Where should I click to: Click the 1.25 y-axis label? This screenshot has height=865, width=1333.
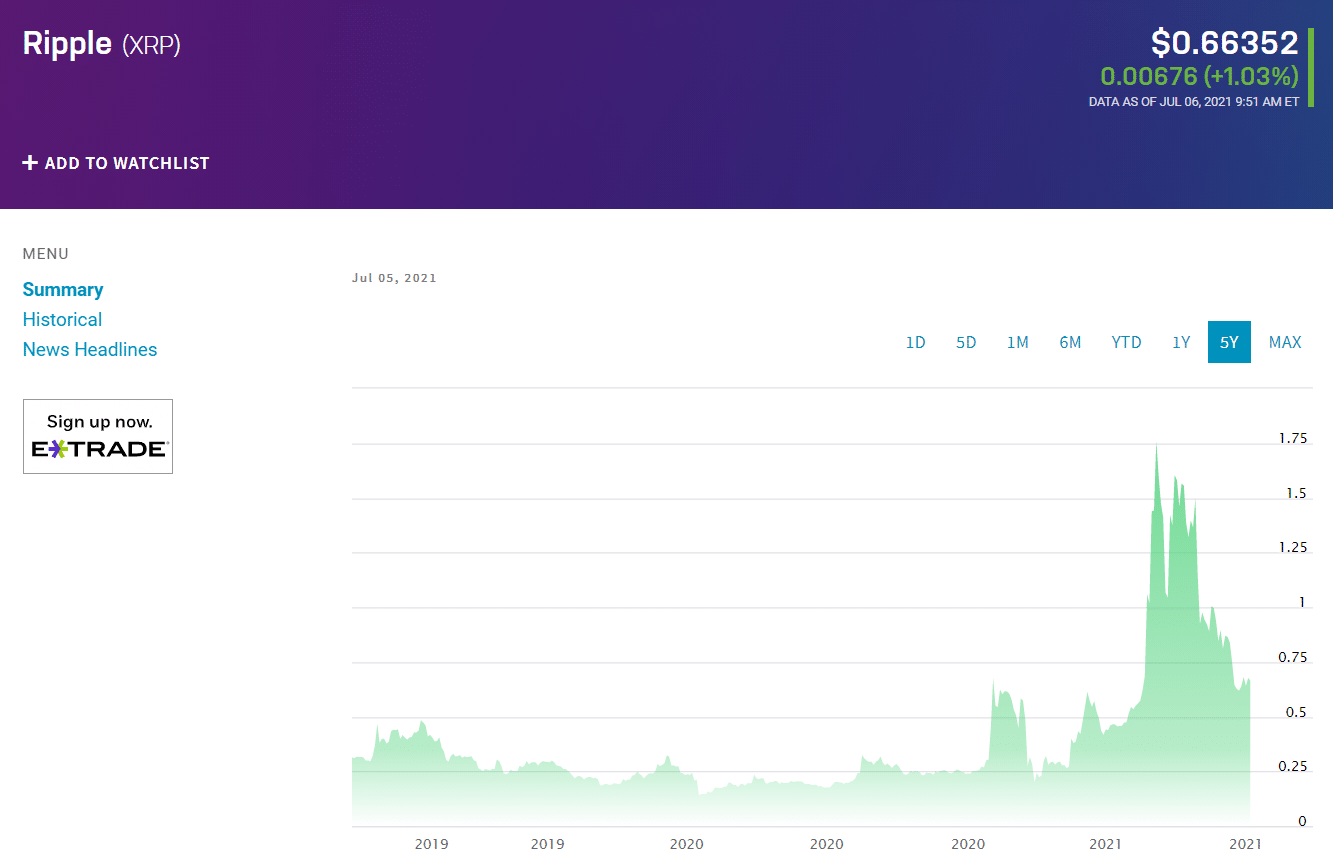1292,547
